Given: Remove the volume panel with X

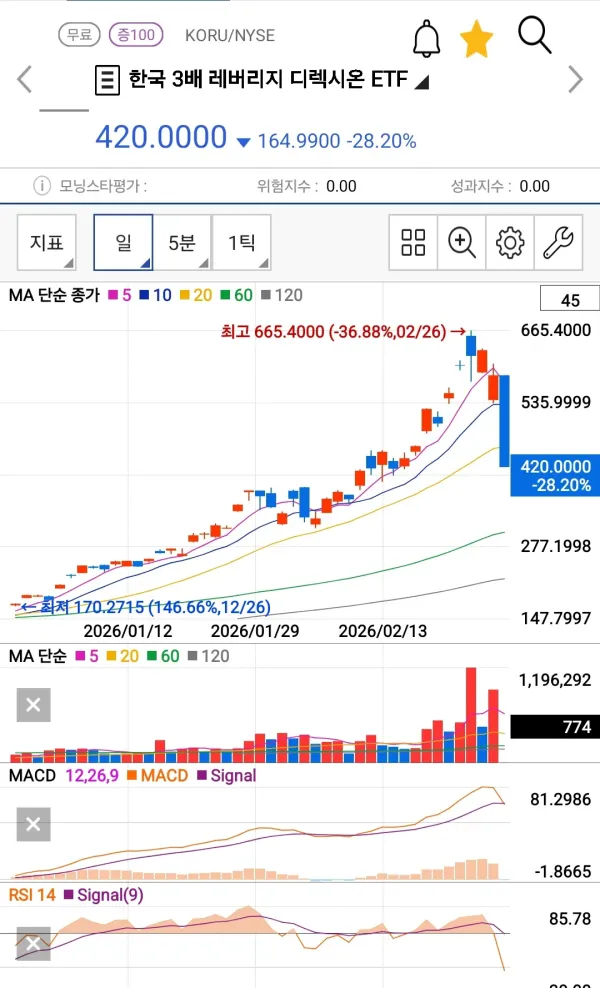Looking at the screenshot, I should click(33, 704).
